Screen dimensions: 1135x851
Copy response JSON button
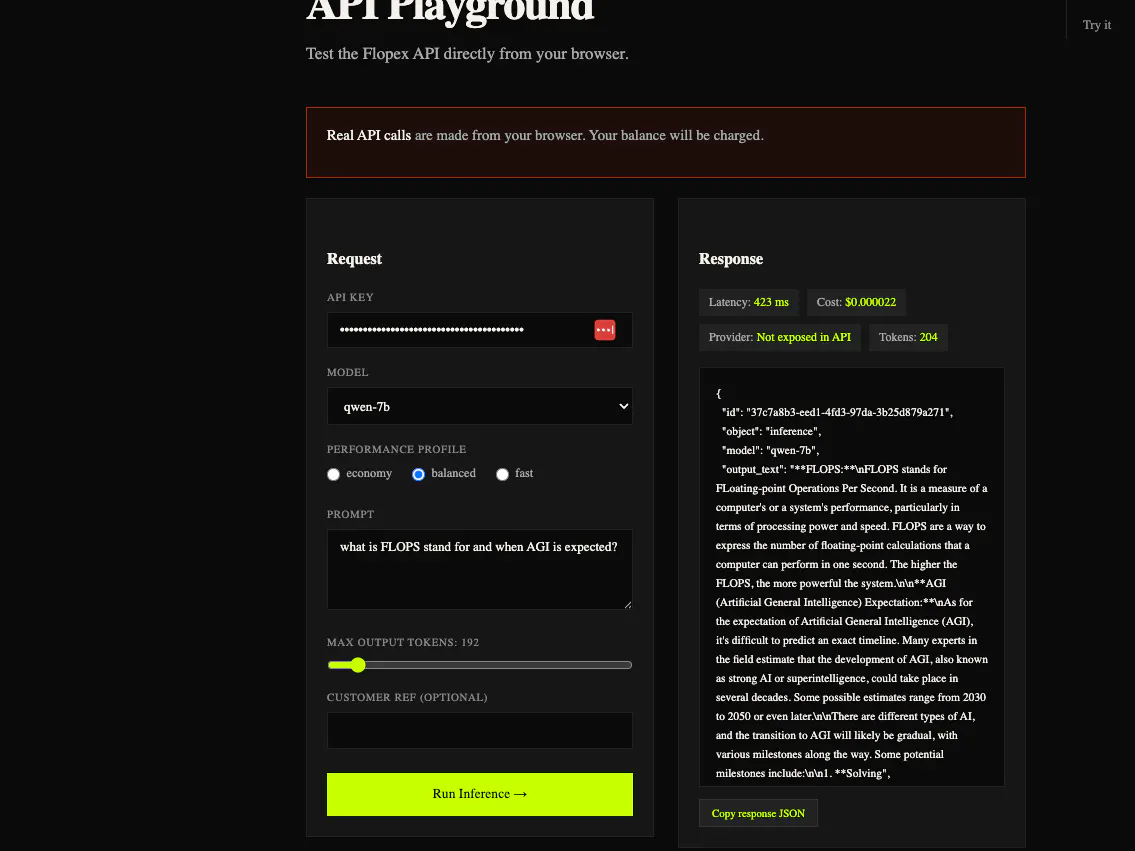pos(758,813)
